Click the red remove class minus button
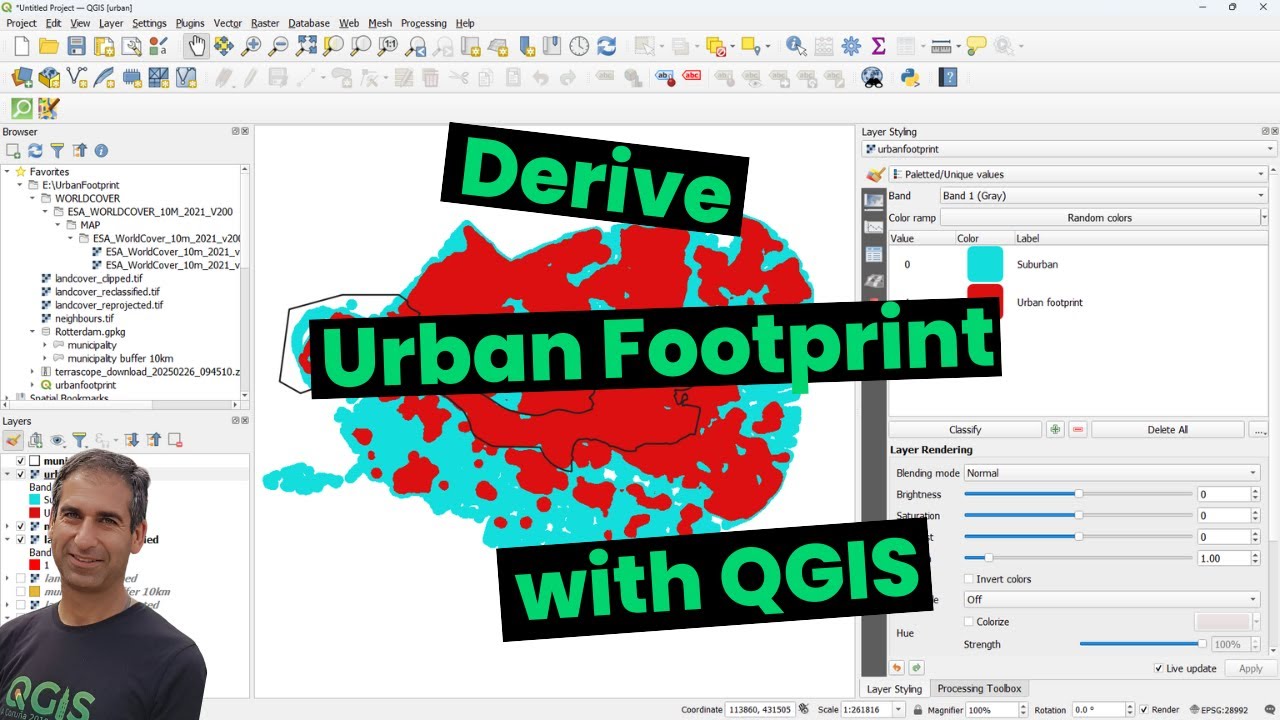Viewport: 1280px width, 720px height. (1078, 429)
